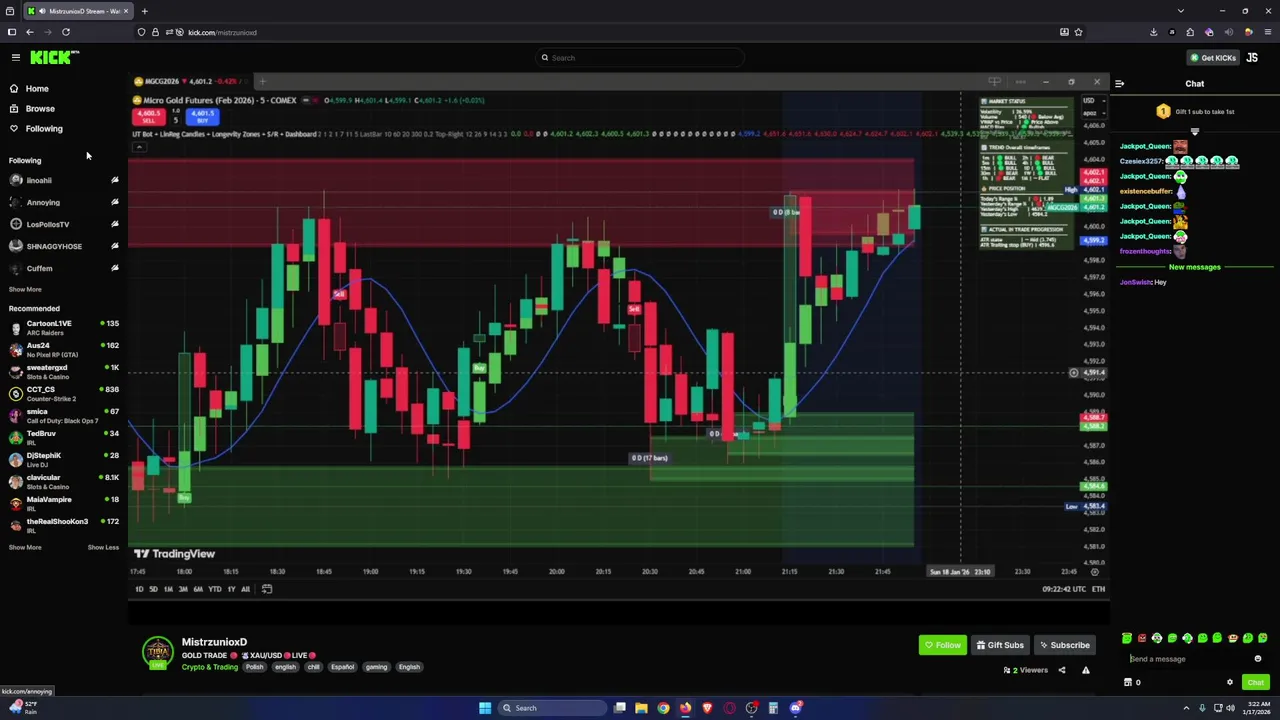
Task: Report the stream with the warning icon
Action: [1085, 670]
